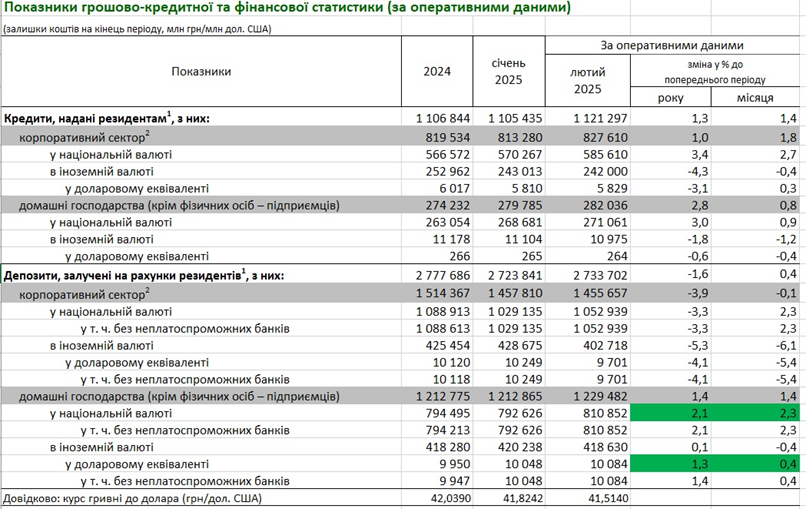The image size is (806, 509).
Task: Click the "року" change column header
Action: 672,97
